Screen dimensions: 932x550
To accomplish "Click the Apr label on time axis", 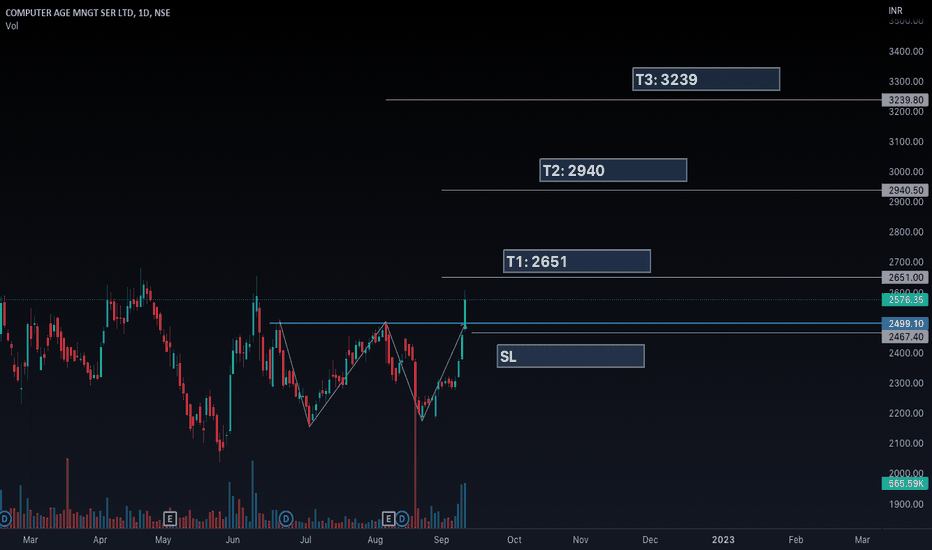I will click(x=100, y=540).
